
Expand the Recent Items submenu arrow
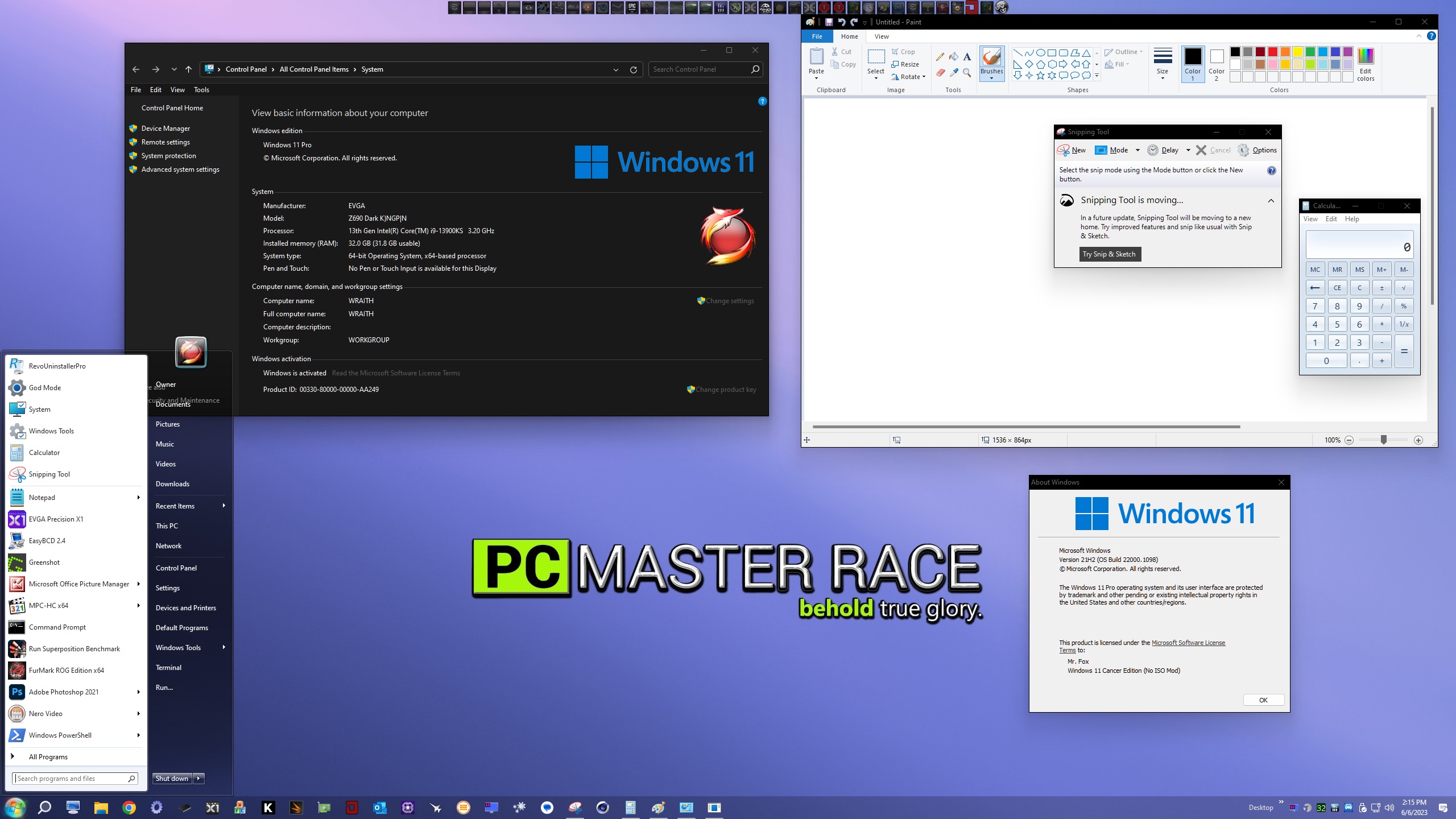tap(224, 506)
